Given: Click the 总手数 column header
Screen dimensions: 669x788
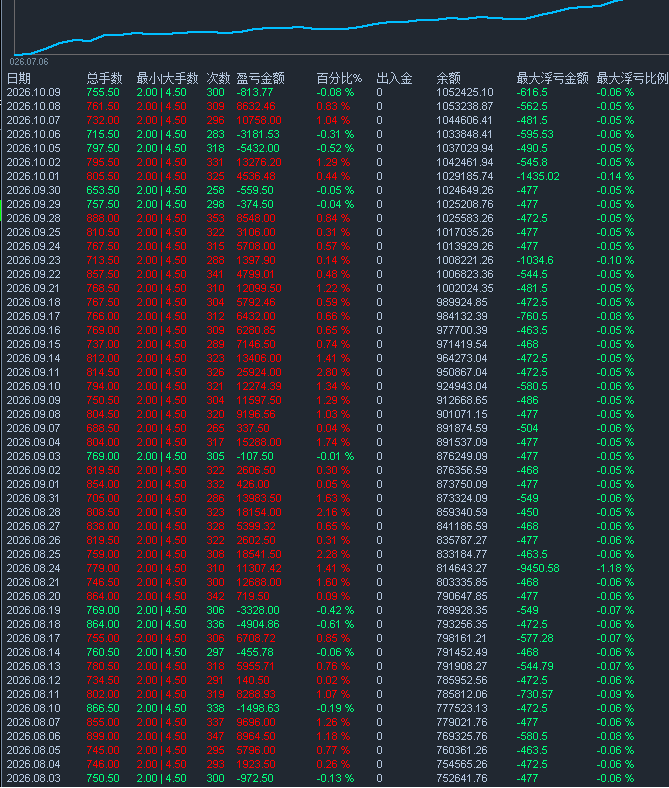Looking at the screenshot, I should (104, 78).
